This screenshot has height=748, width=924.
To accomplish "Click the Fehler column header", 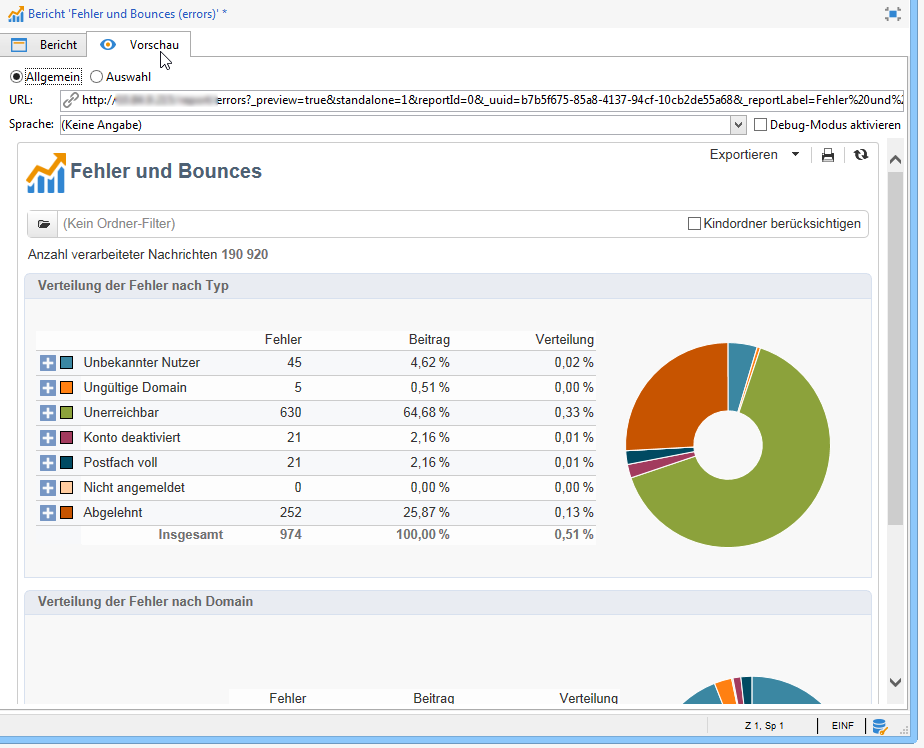I will pyautogui.click(x=283, y=340).
